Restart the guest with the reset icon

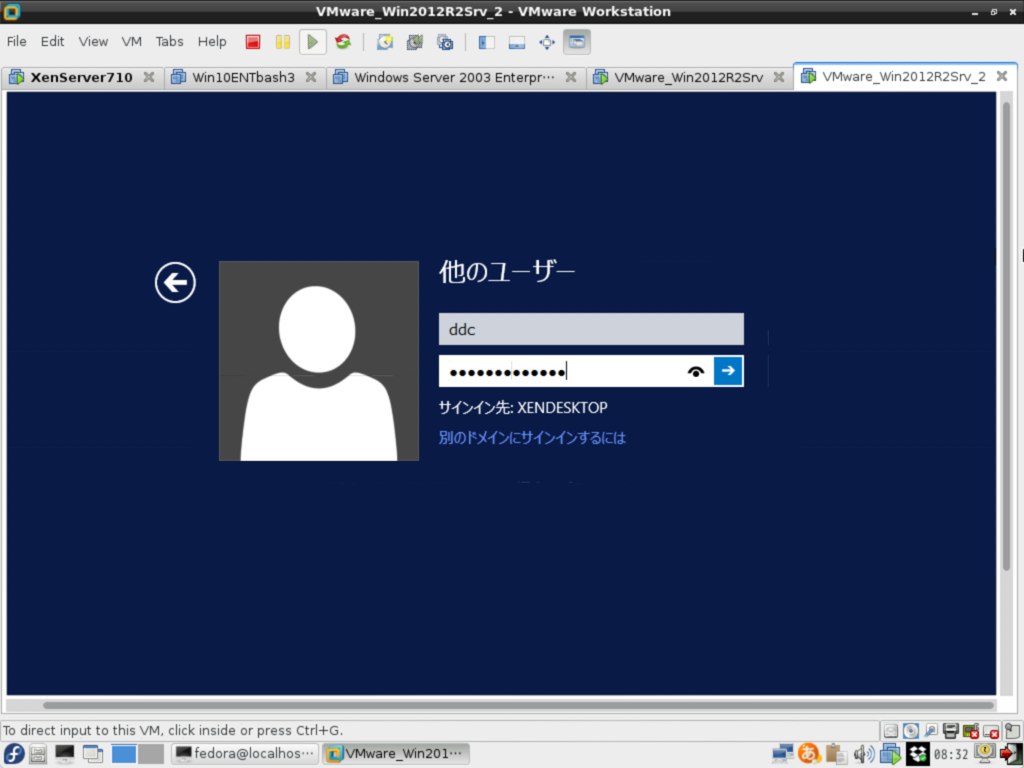coord(343,42)
